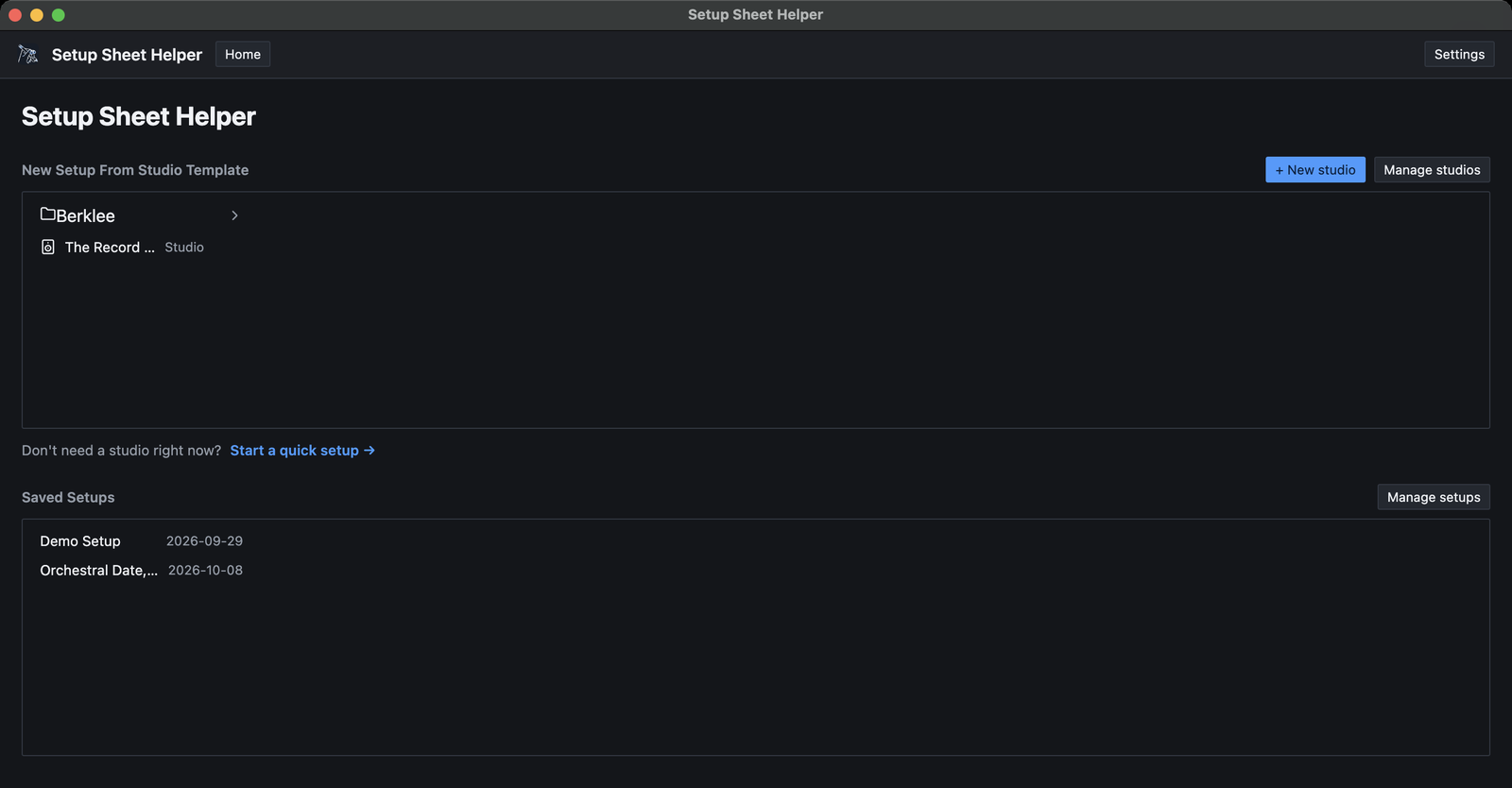This screenshot has height=788, width=1512.
Task: Open the Demo Setup saved setup
Action: click(80, 541)
